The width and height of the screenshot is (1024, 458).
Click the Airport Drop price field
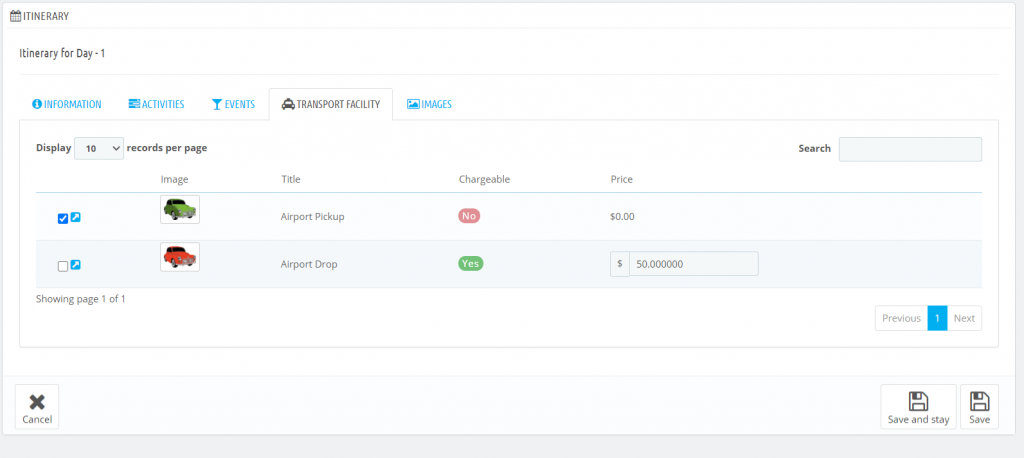point(694,264)
